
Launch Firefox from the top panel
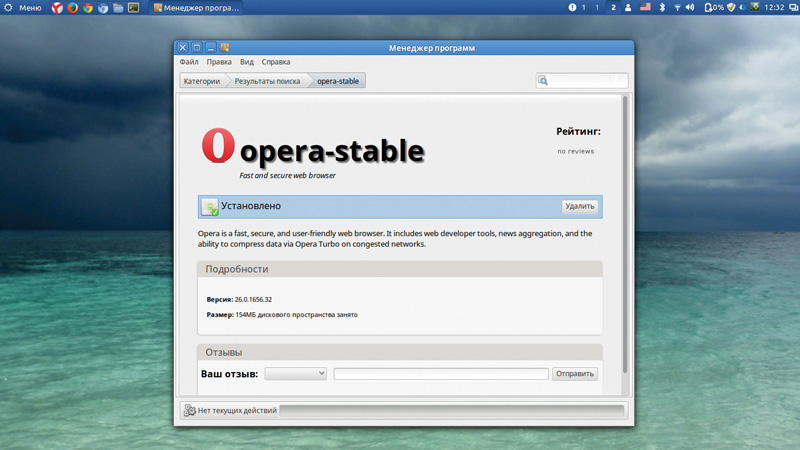[x=72, y=8]
